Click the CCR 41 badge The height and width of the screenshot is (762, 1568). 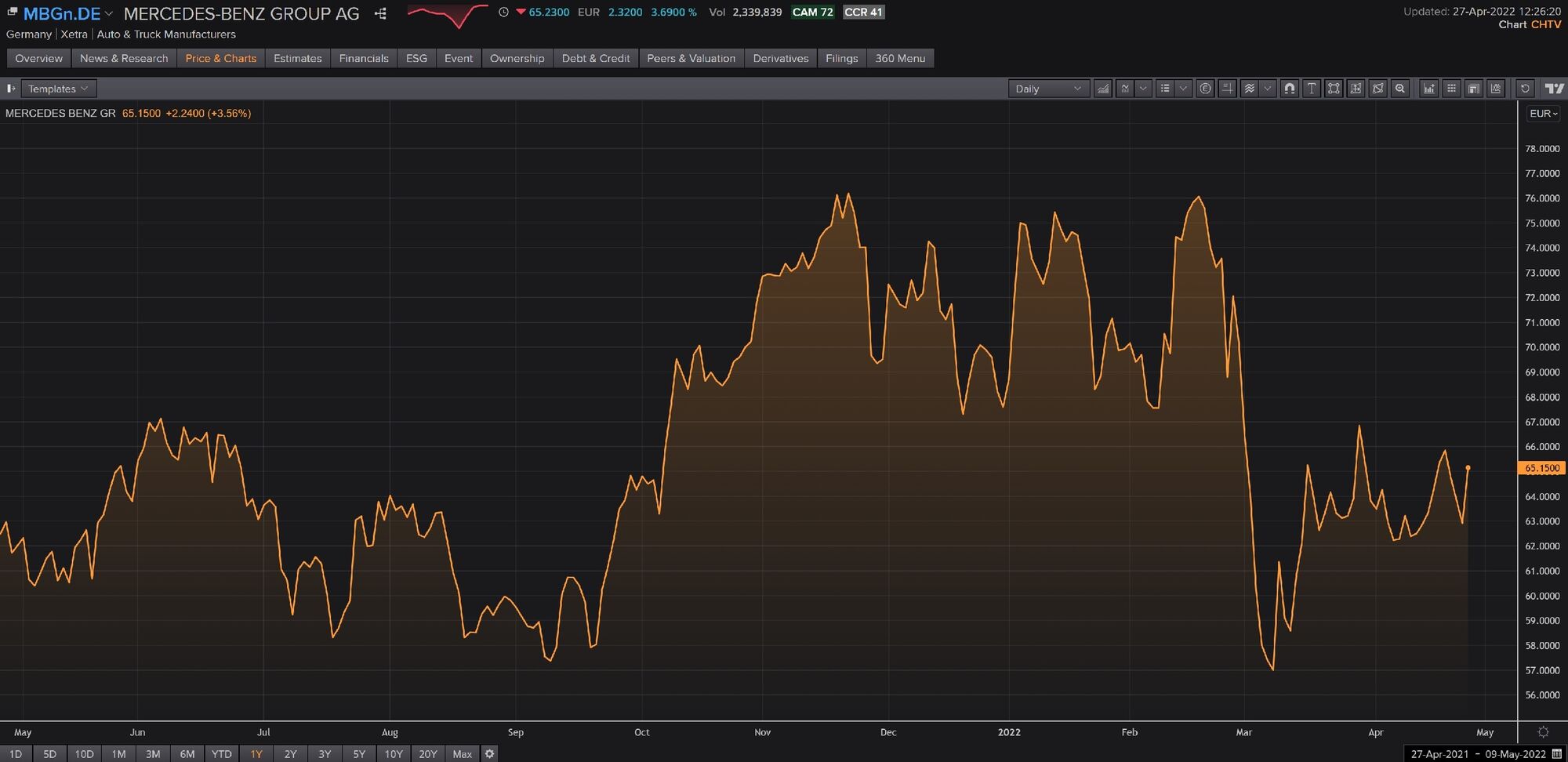tap(863, 12)
